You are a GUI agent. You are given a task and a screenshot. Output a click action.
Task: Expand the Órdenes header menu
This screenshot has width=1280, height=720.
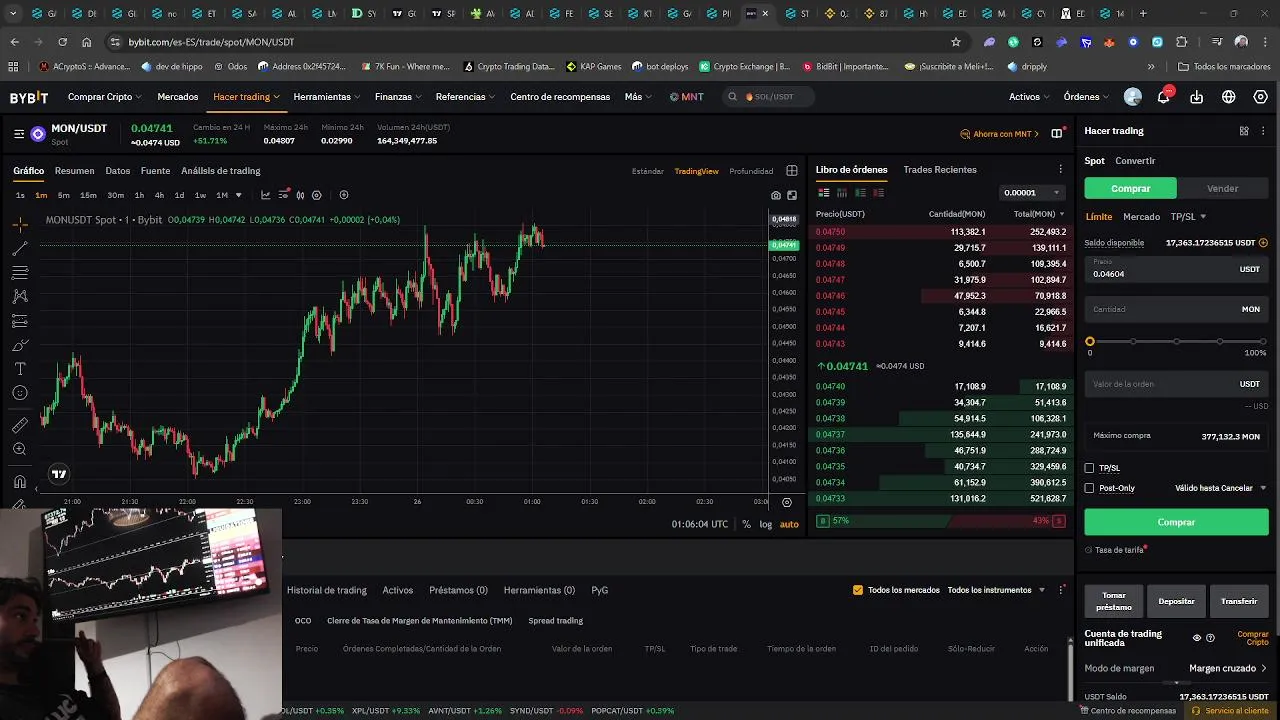(x=1087, y=97)
